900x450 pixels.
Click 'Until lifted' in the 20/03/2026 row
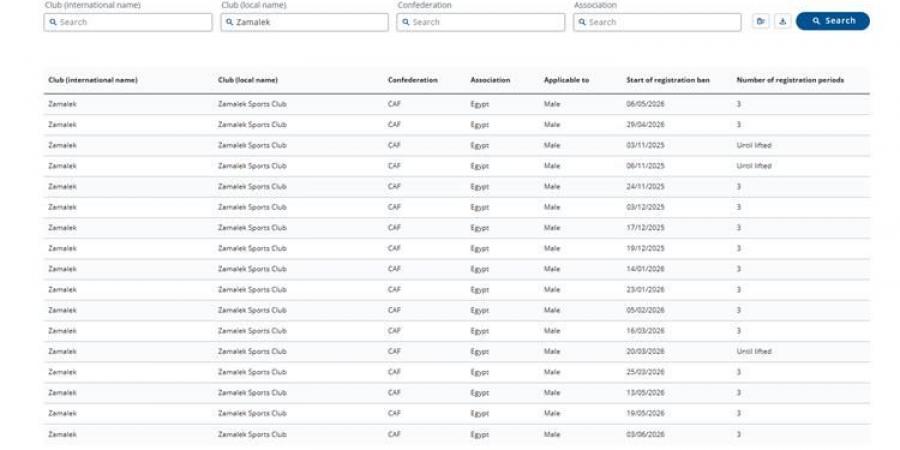pos(754,352)
